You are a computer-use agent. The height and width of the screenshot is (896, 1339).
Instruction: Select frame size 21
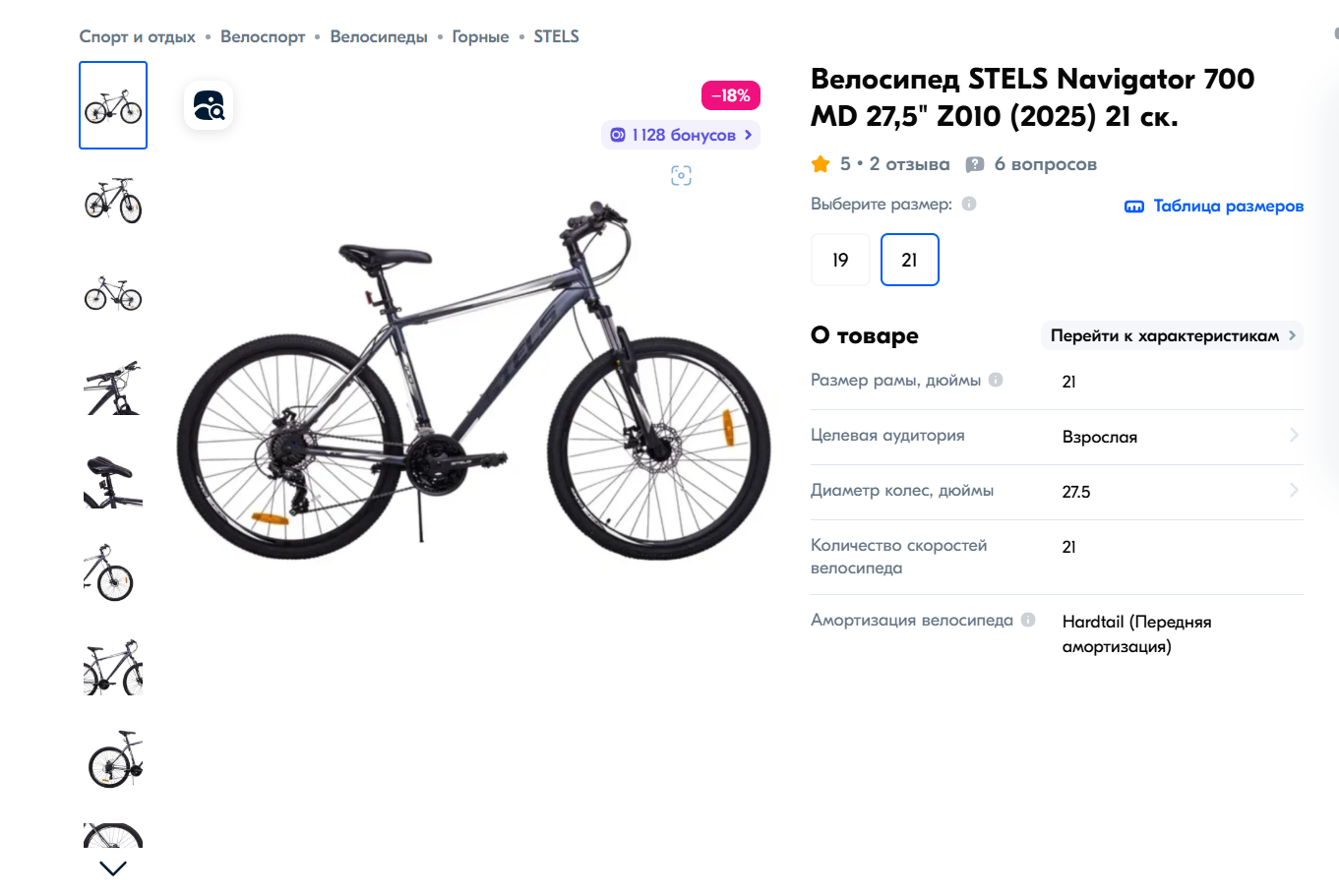(909, 260)
